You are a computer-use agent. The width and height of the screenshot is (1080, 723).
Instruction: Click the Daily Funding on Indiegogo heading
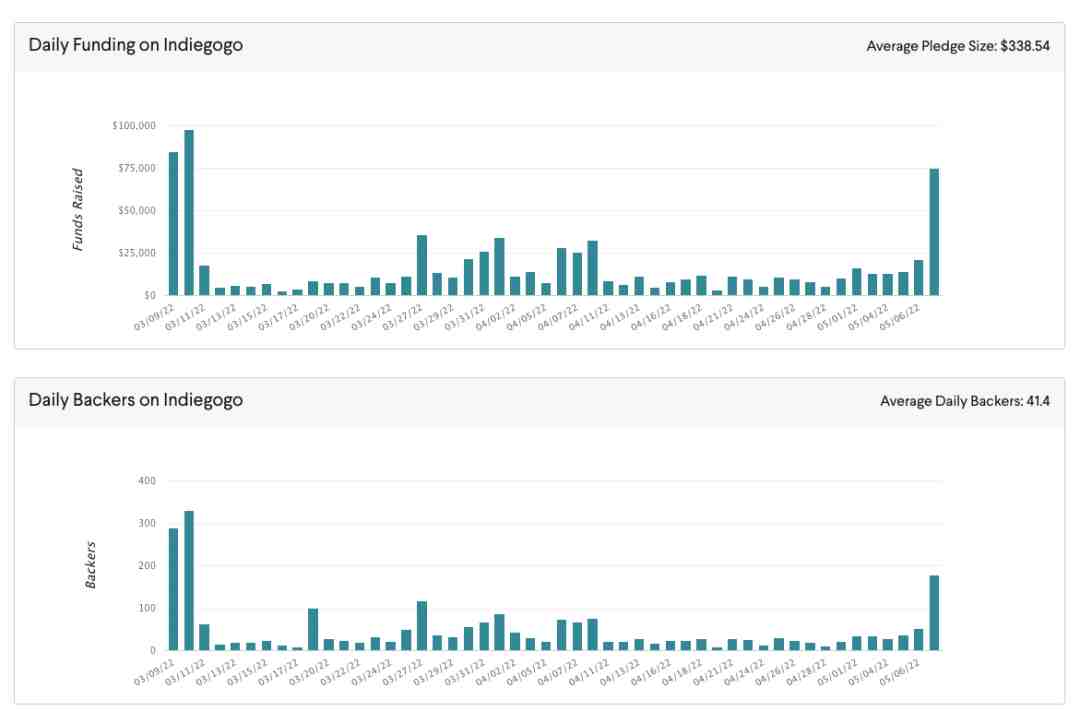tap(135, 45)
